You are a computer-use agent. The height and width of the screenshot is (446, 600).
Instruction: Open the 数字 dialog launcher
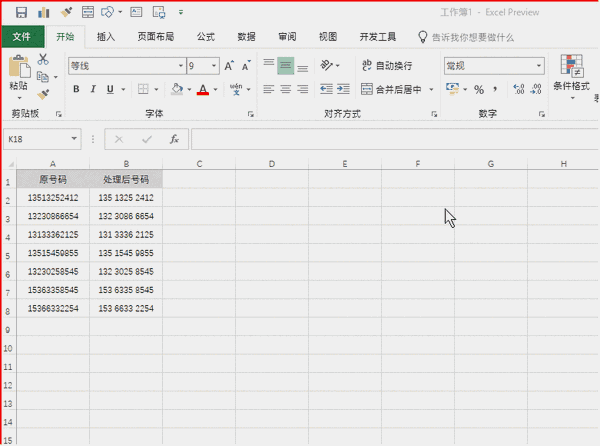pyautogui.click(x=542, y=114)
